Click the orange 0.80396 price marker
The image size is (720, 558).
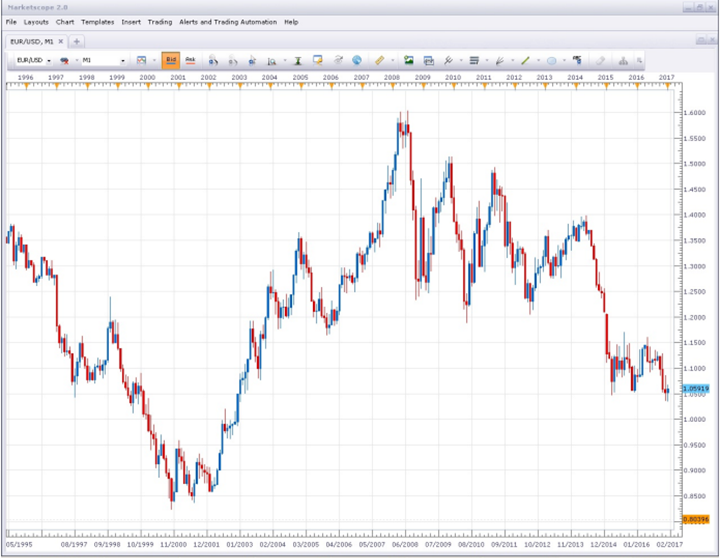[694, 519]
